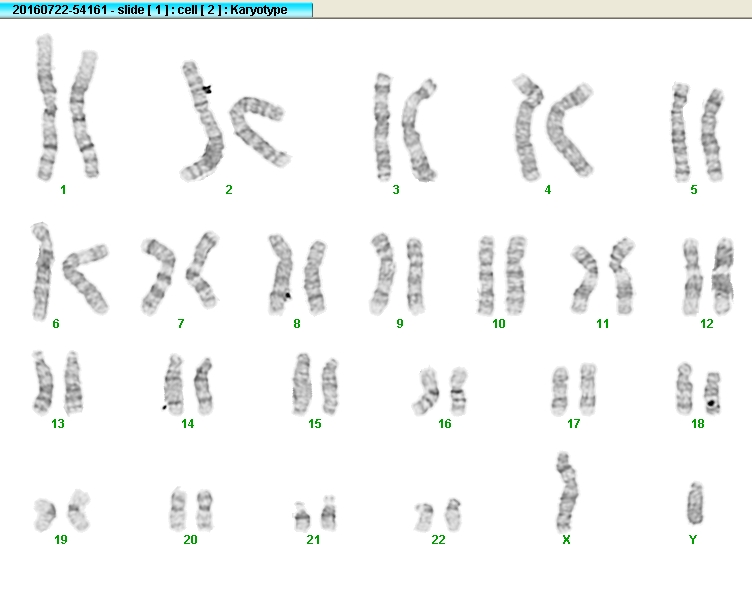Select the karyotype window title tab
752x595 pixels.
pos(156,10)
